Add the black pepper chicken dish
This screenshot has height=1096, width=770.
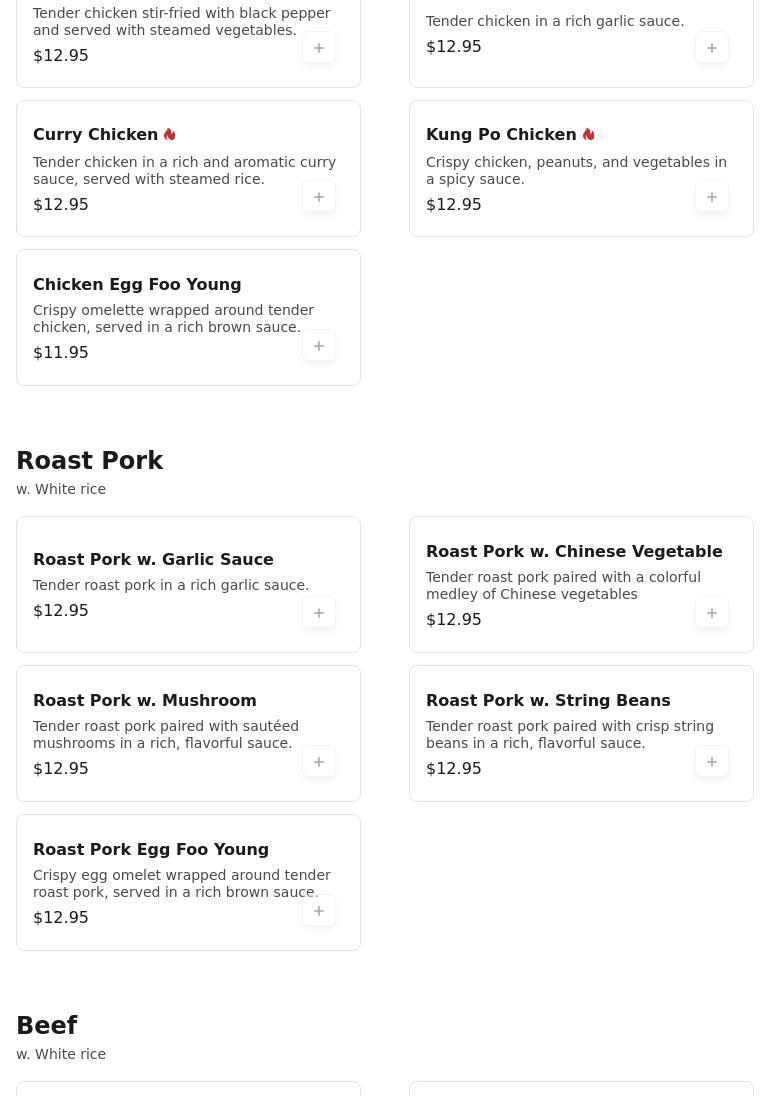[319, 48]
